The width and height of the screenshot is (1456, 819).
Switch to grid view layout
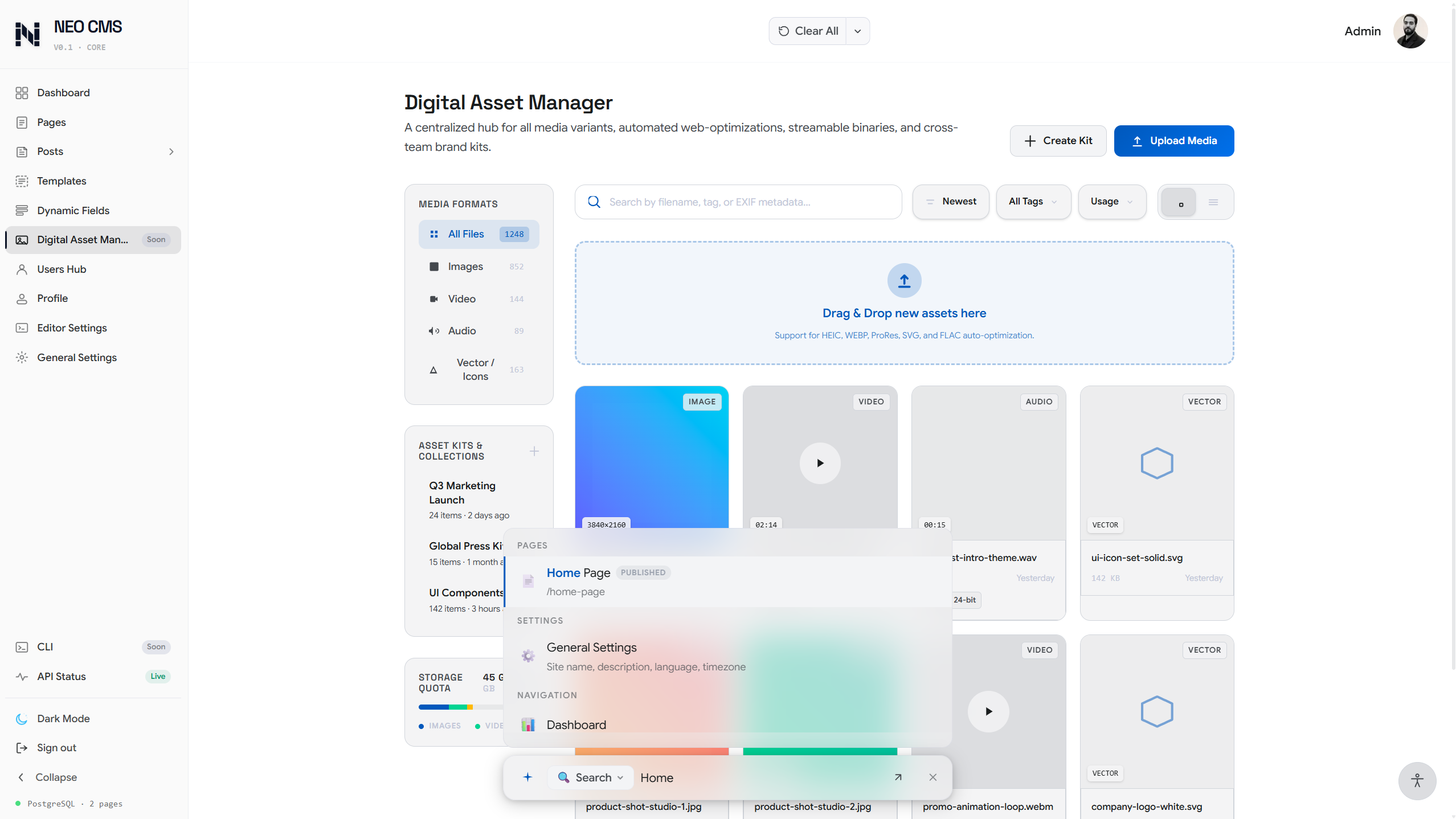pyautogui.click(x=1179, y=202)
